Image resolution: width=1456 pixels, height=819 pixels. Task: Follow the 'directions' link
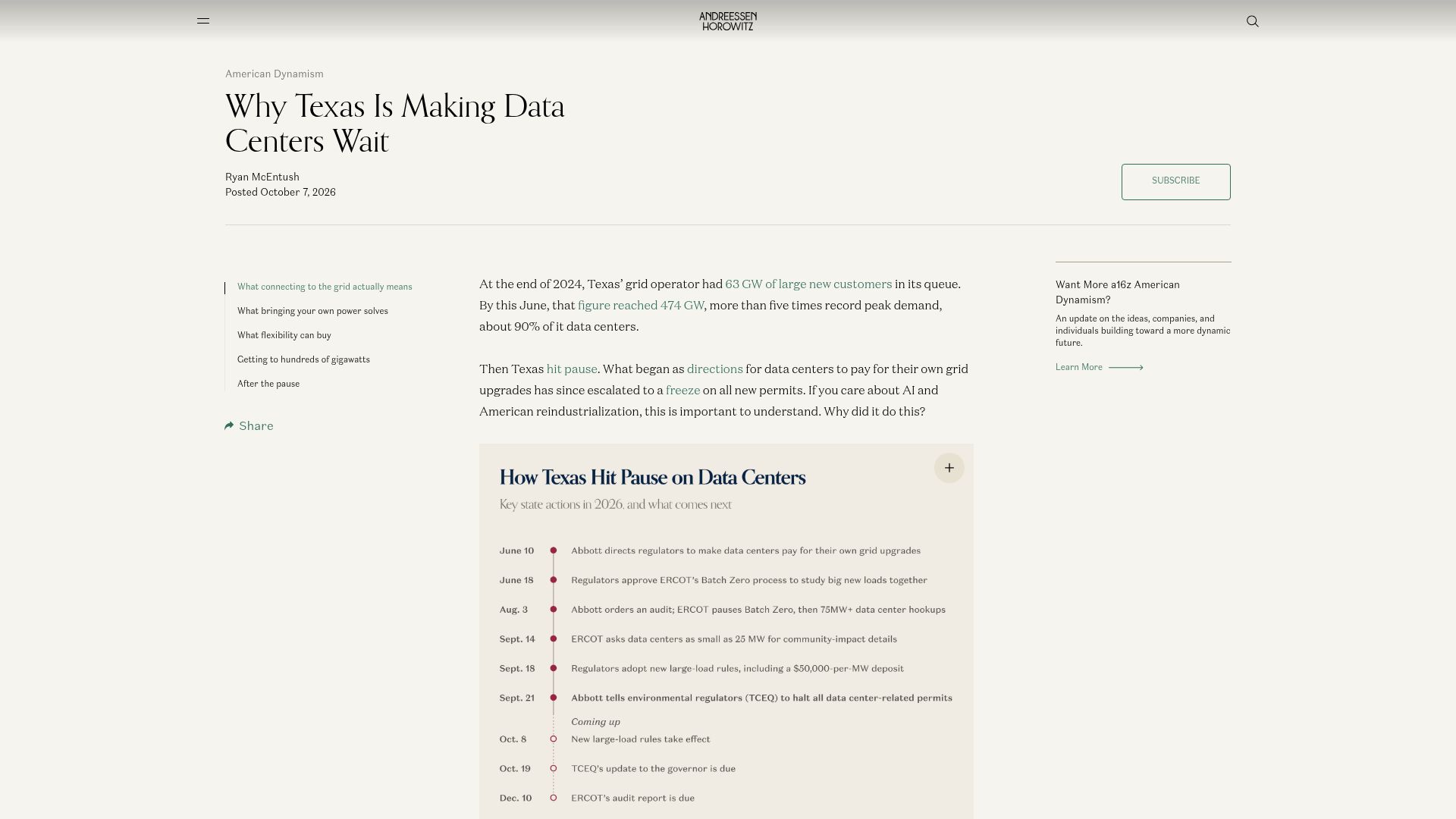tap(715, 369)
